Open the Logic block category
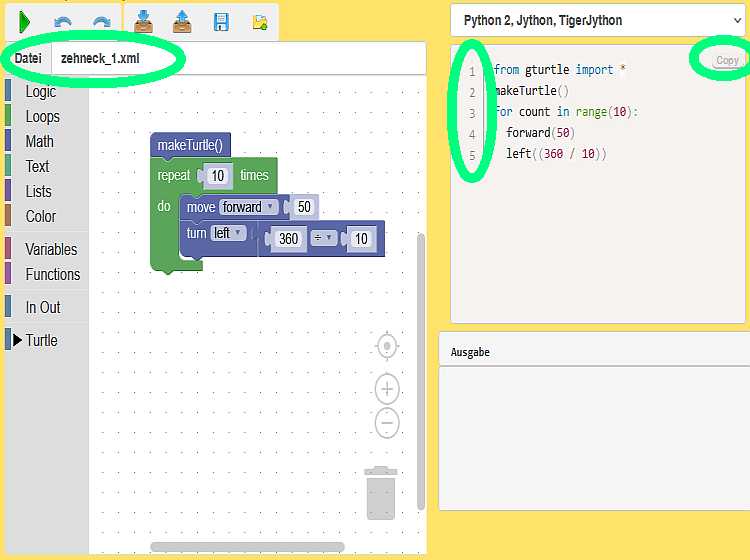This screenshot has height=560, width=750. point(41,91)
